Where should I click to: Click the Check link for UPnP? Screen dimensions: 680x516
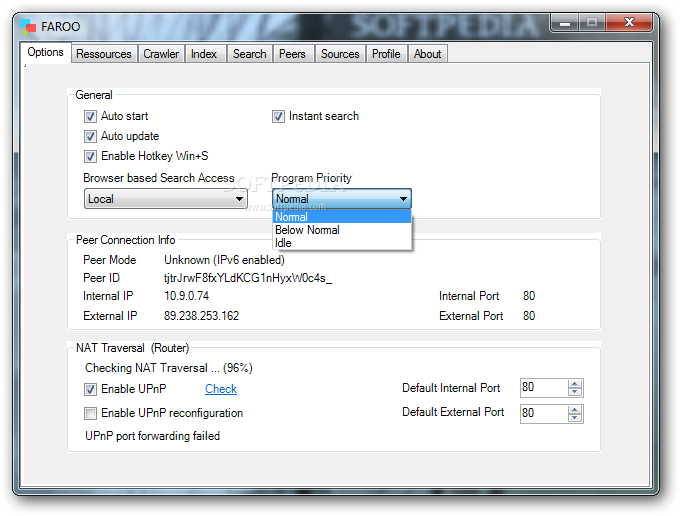pyautogui.click(x=221, y=389)
